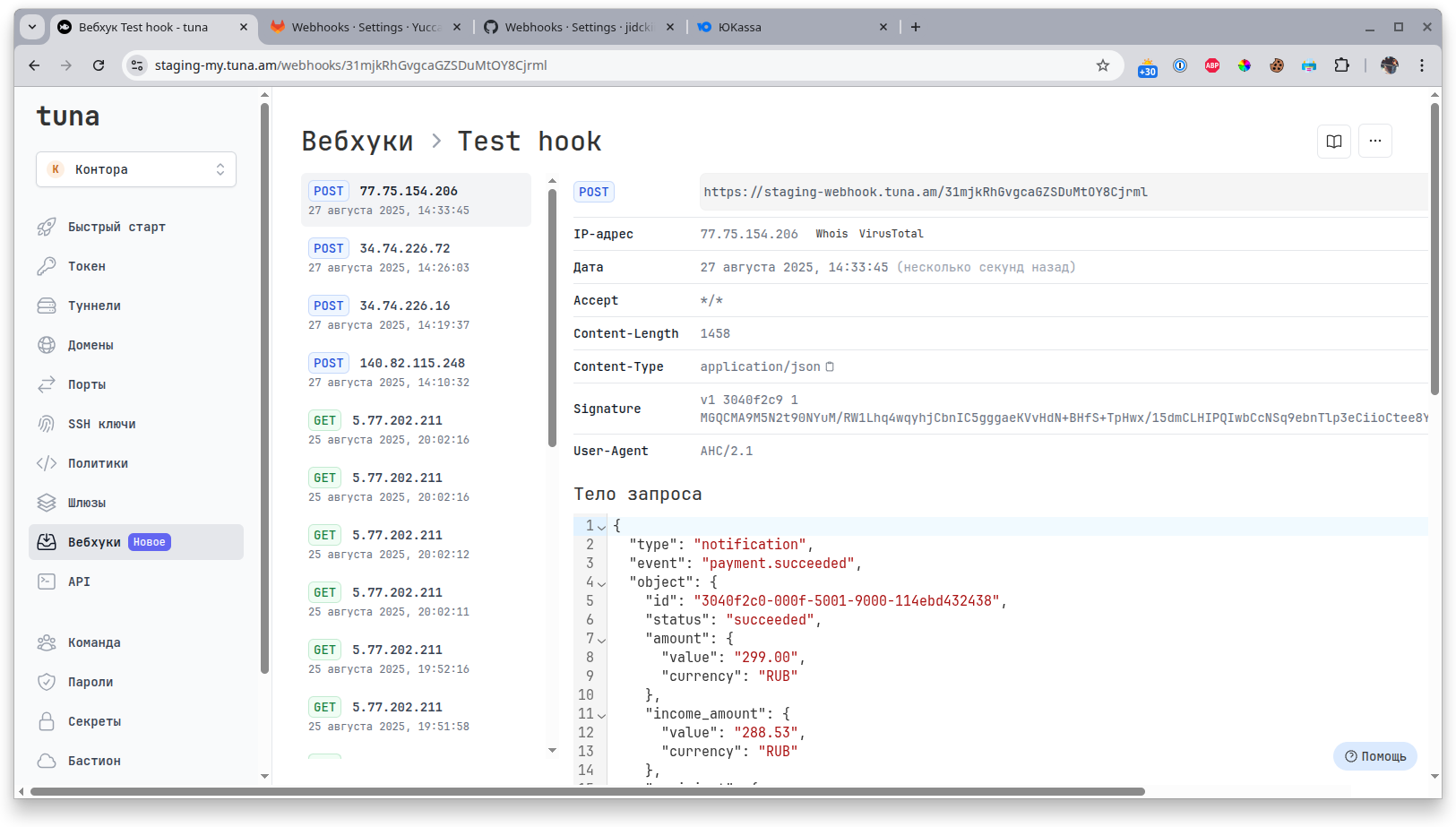The width and height of the screenshot is (1456, 827).
Task: Select Вебхуки in the sidebar
Action: point(136,542)
